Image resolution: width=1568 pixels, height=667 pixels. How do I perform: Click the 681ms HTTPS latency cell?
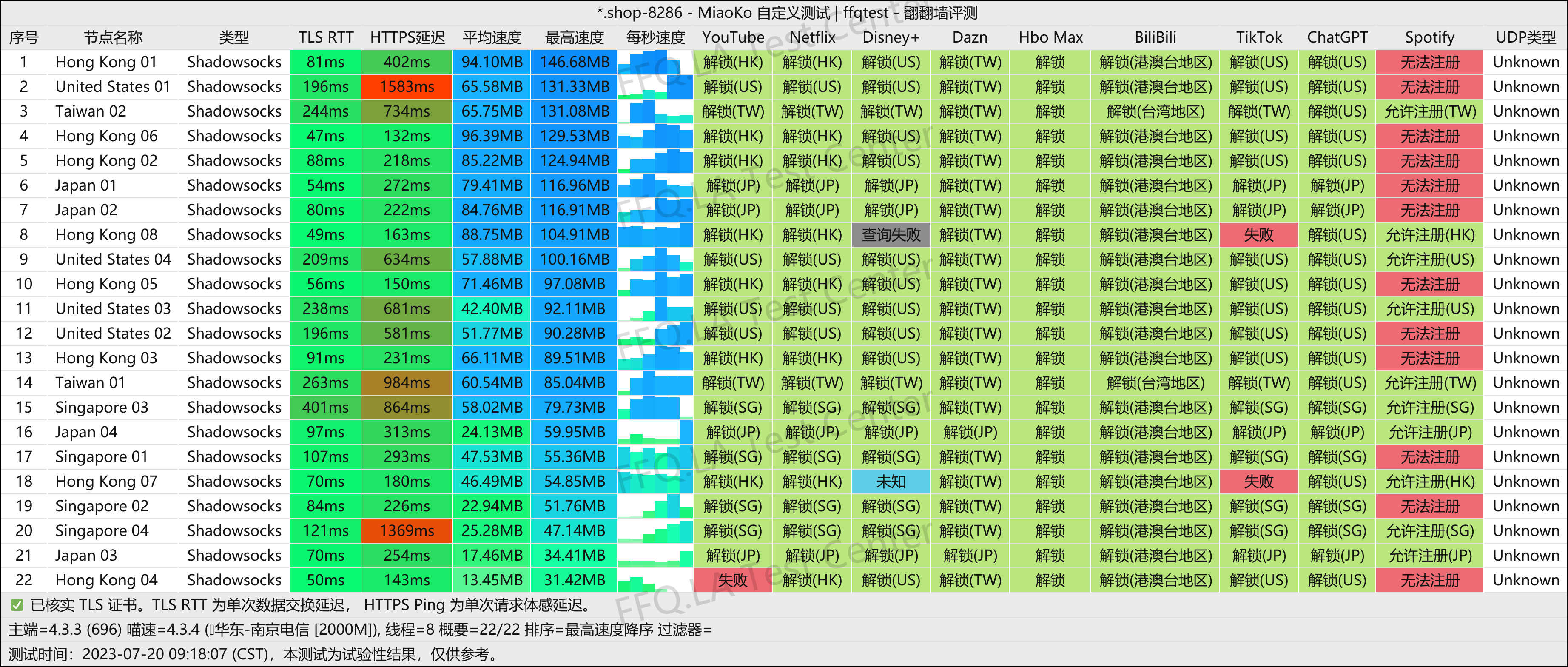click(x=407, y=308)
